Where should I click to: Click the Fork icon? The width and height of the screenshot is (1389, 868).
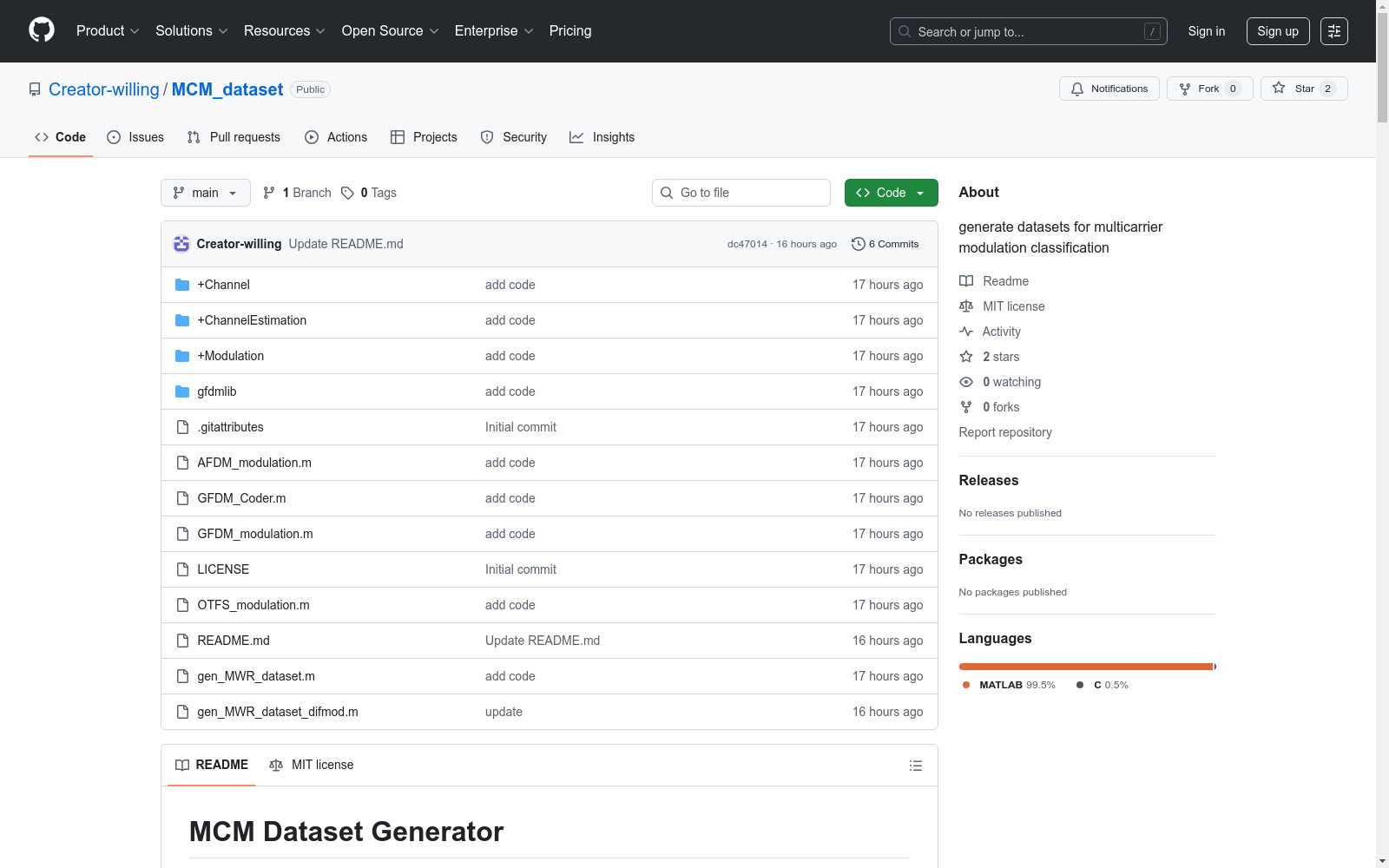[1185, 89]
